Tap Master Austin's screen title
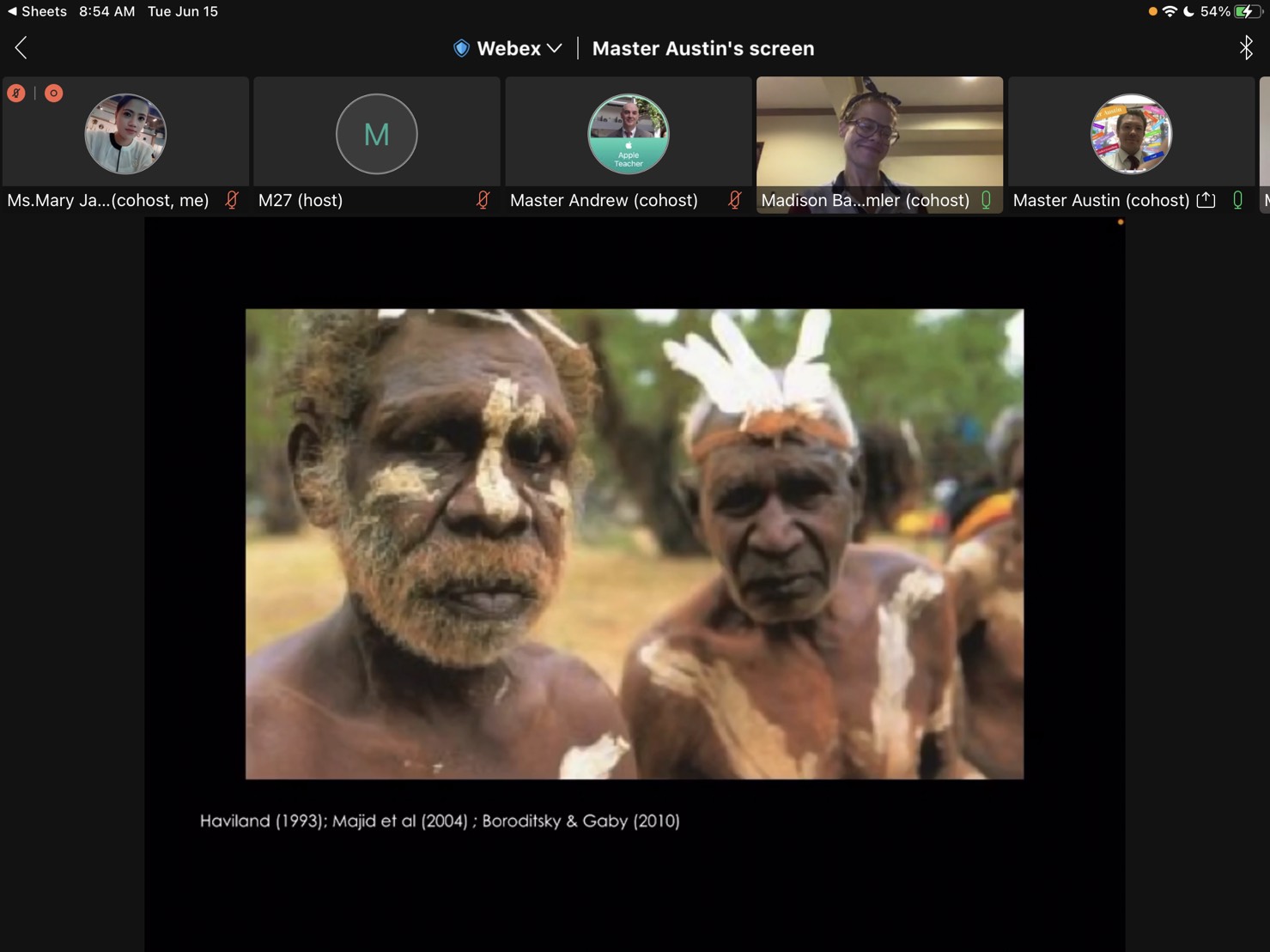This screenshot has height=952, width=1270. (703, 48)
